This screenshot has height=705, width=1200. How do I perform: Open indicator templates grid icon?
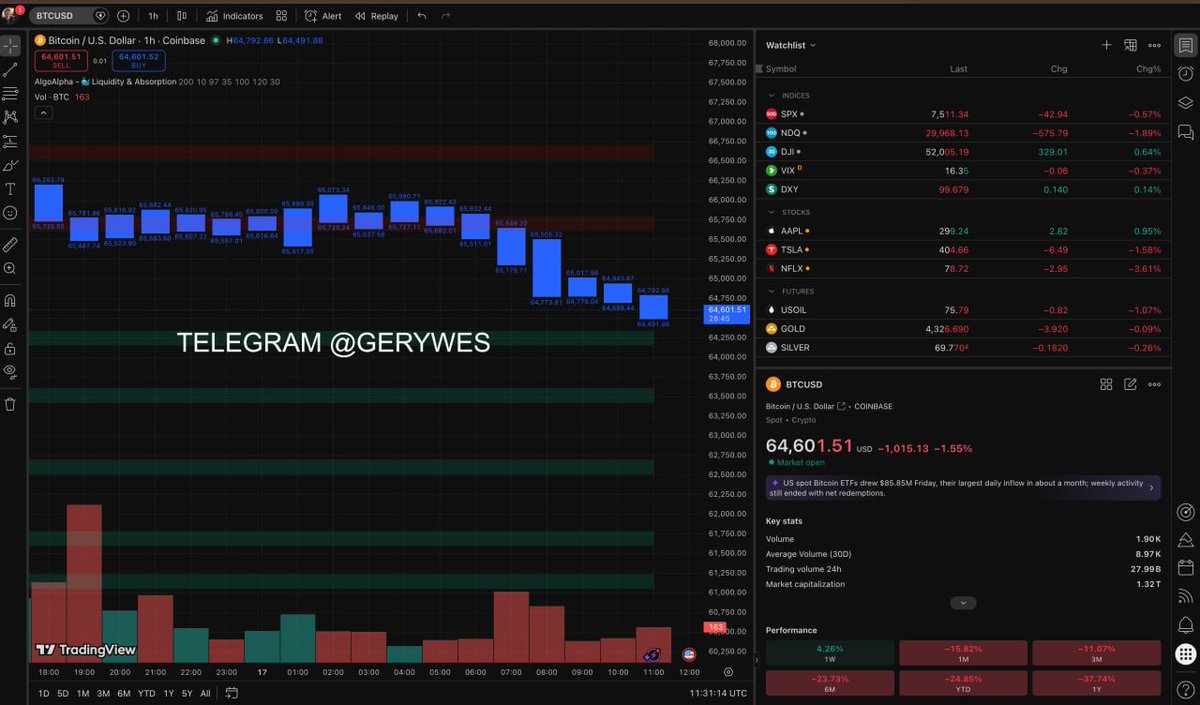pos(281,16)
